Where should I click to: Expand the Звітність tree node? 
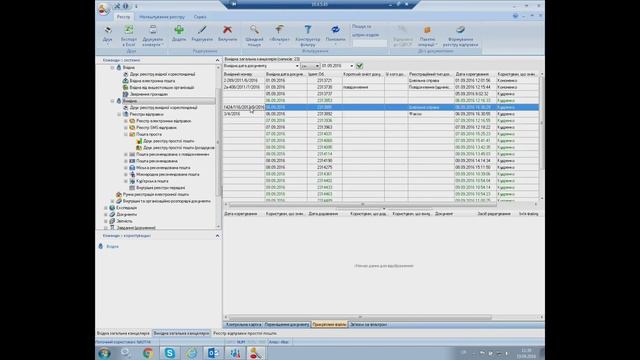point(106,221)
